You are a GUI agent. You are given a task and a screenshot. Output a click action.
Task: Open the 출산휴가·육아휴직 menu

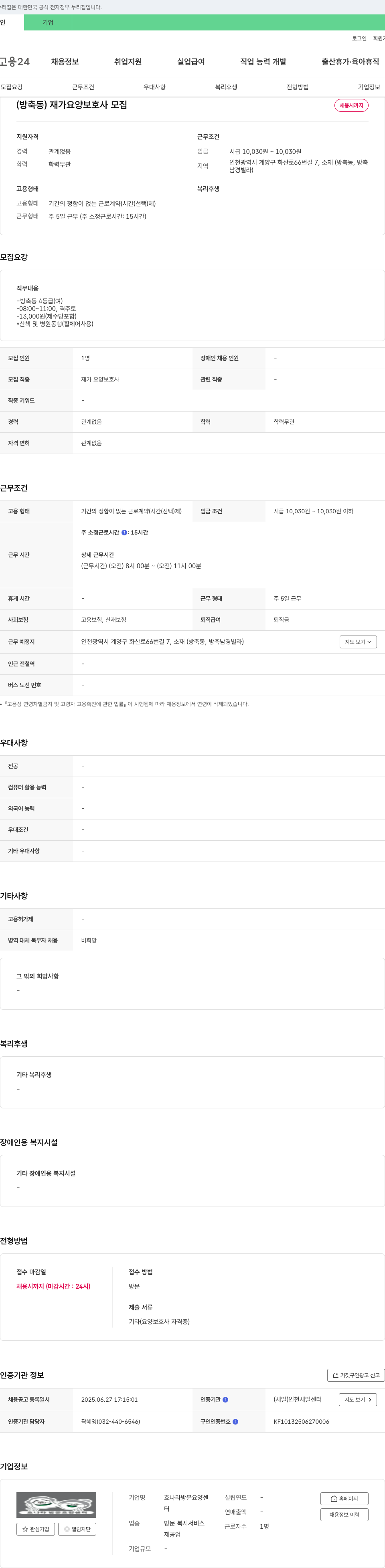click(x=350, y=61)
